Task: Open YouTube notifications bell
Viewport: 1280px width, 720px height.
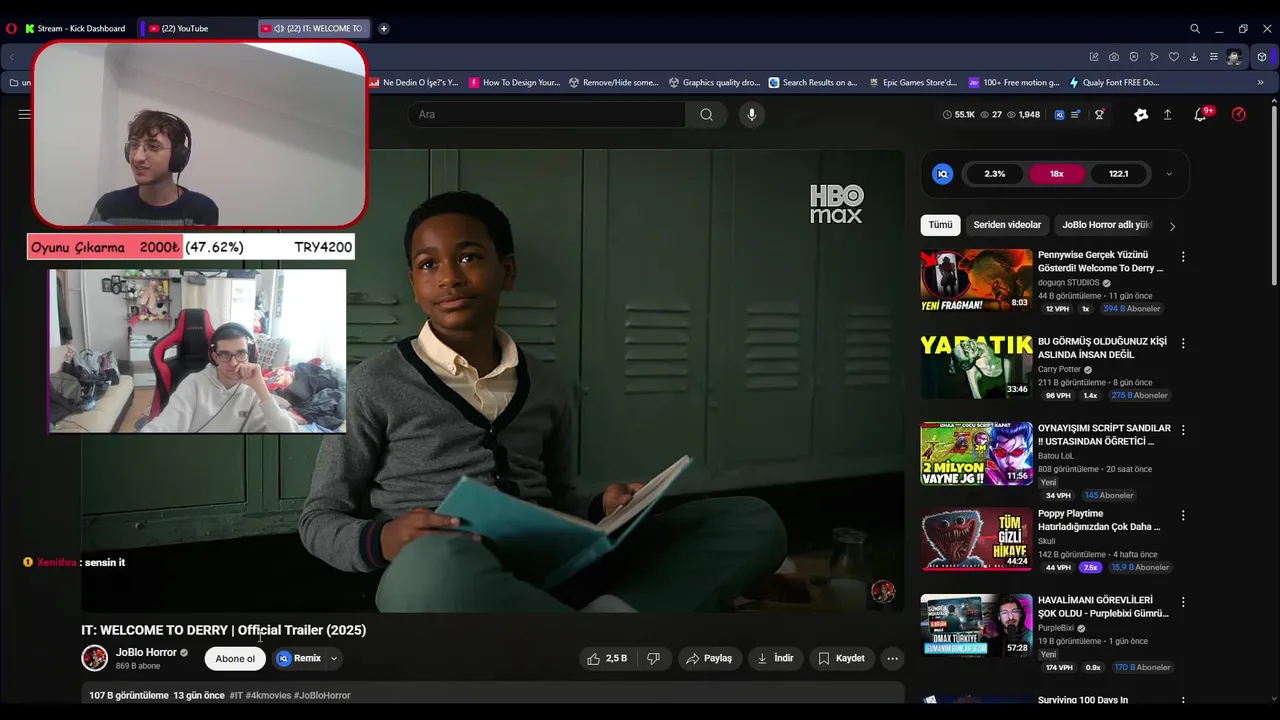Action: click(x=1201, y=114)
